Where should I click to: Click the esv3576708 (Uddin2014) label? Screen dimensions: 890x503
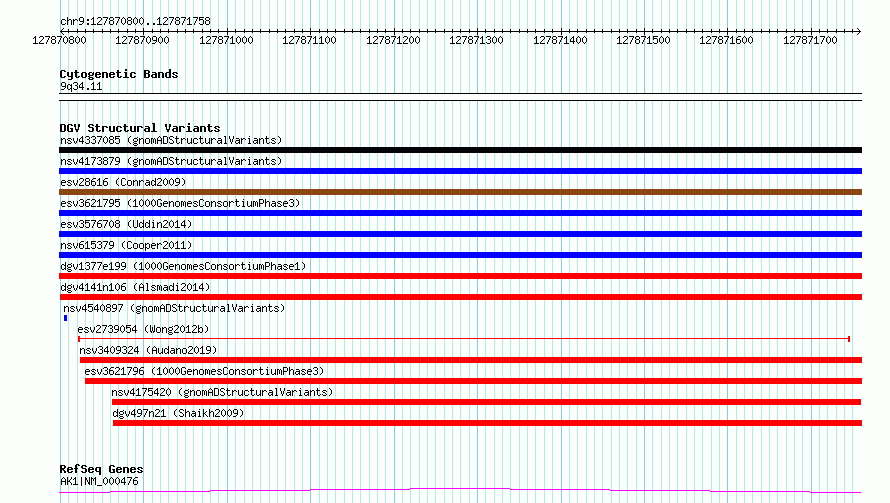coord(126,224)
